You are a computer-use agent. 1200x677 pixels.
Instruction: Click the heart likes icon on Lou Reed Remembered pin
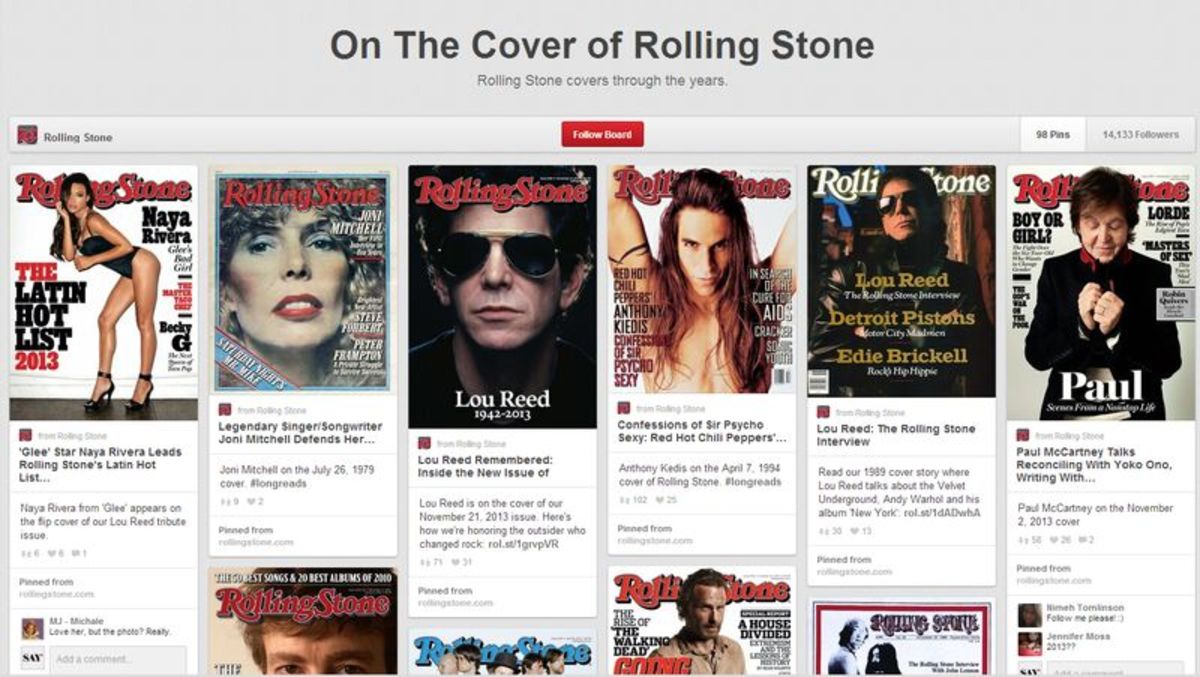pyautogui.click(x=454, y=563)
